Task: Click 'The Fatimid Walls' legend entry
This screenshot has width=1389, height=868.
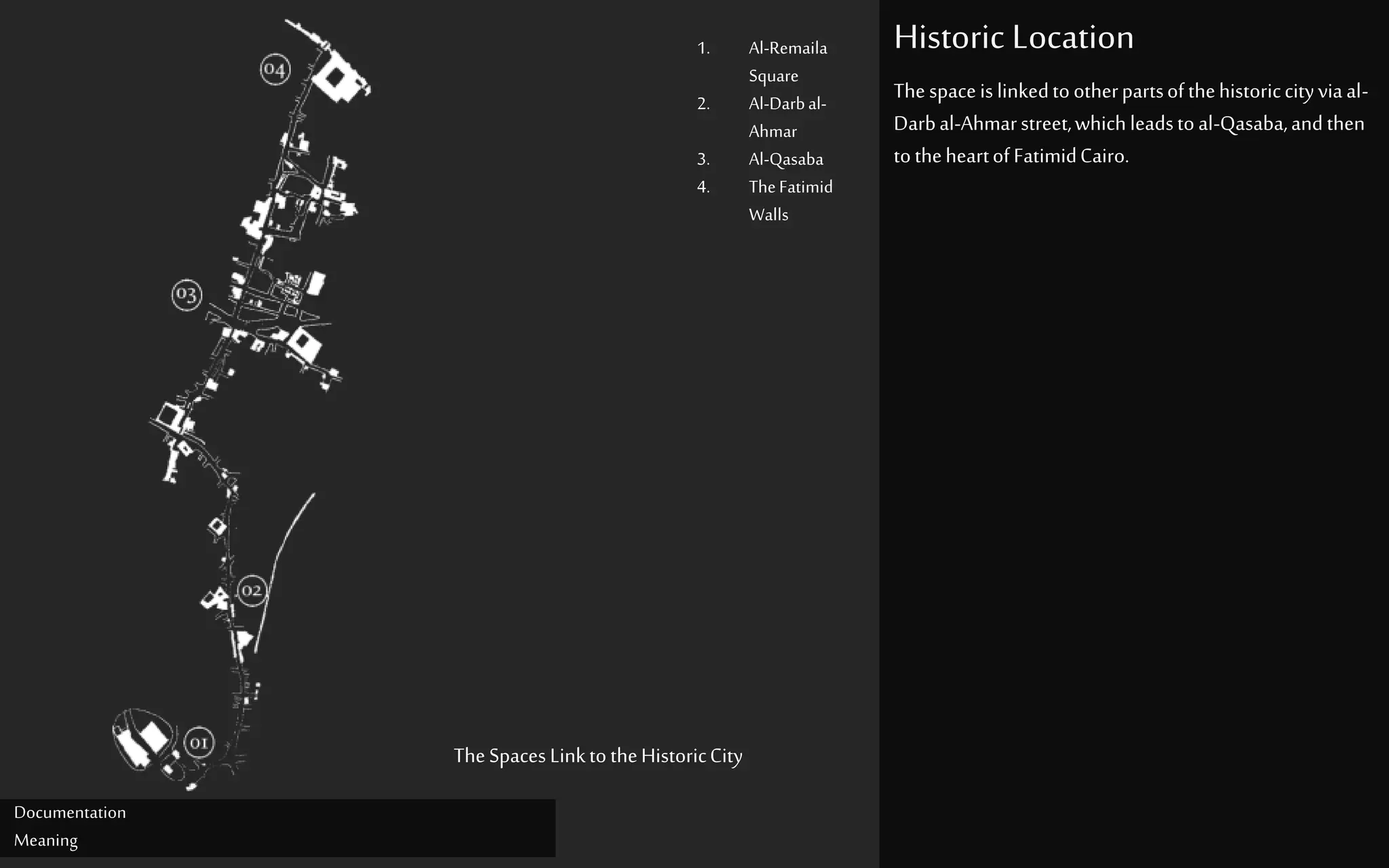Action: [790, 201]
